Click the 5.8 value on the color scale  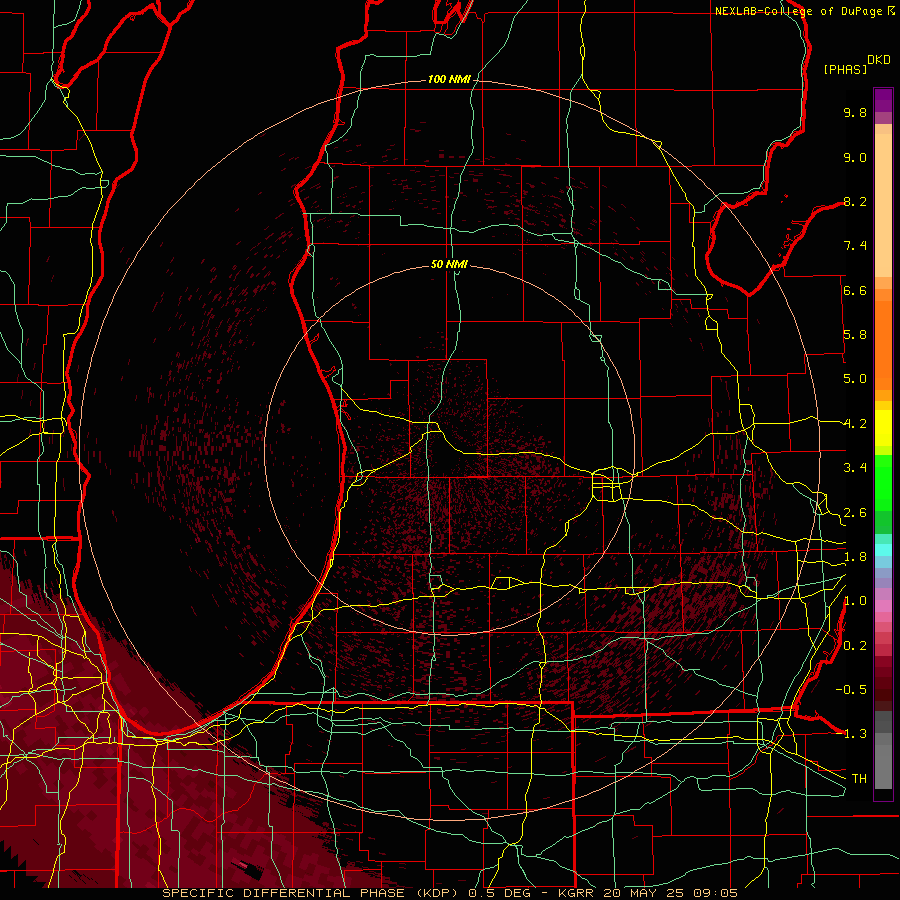click(x=855, y=335)
